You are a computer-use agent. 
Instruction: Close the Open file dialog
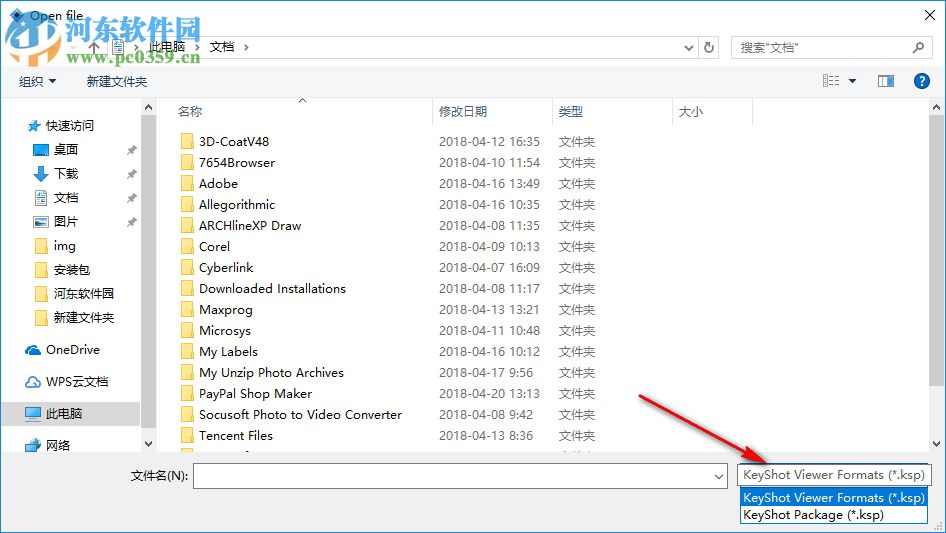(930, 15)
